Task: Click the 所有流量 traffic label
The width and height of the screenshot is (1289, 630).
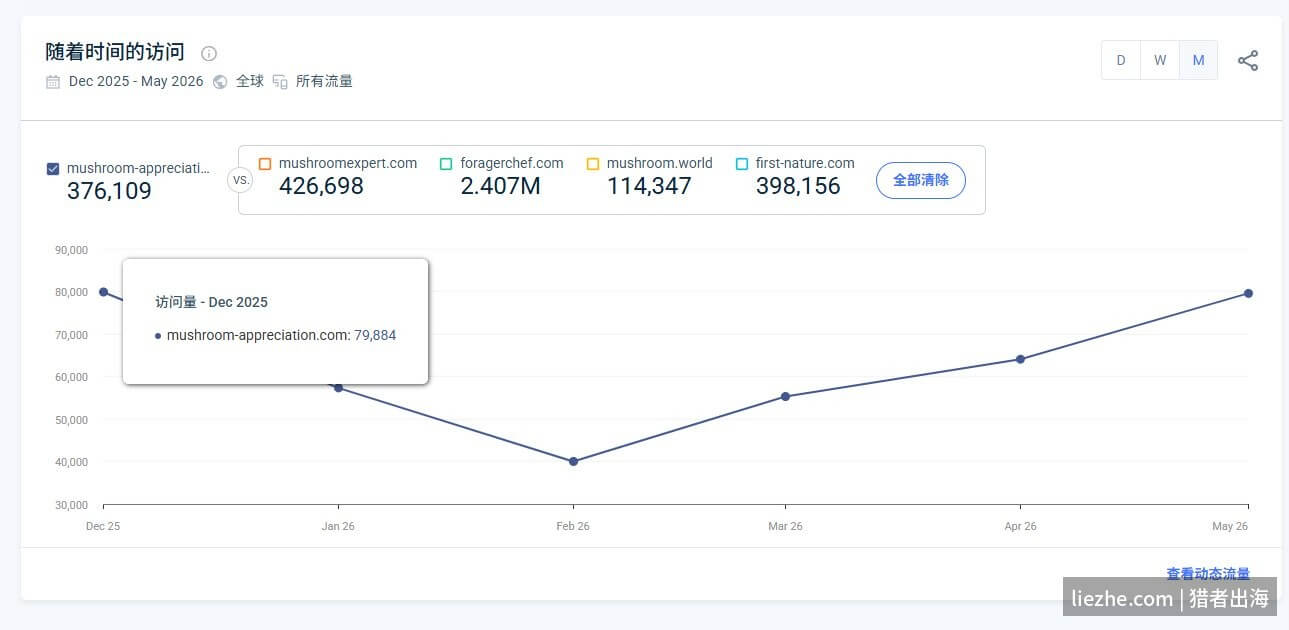Action: point(324,82)
